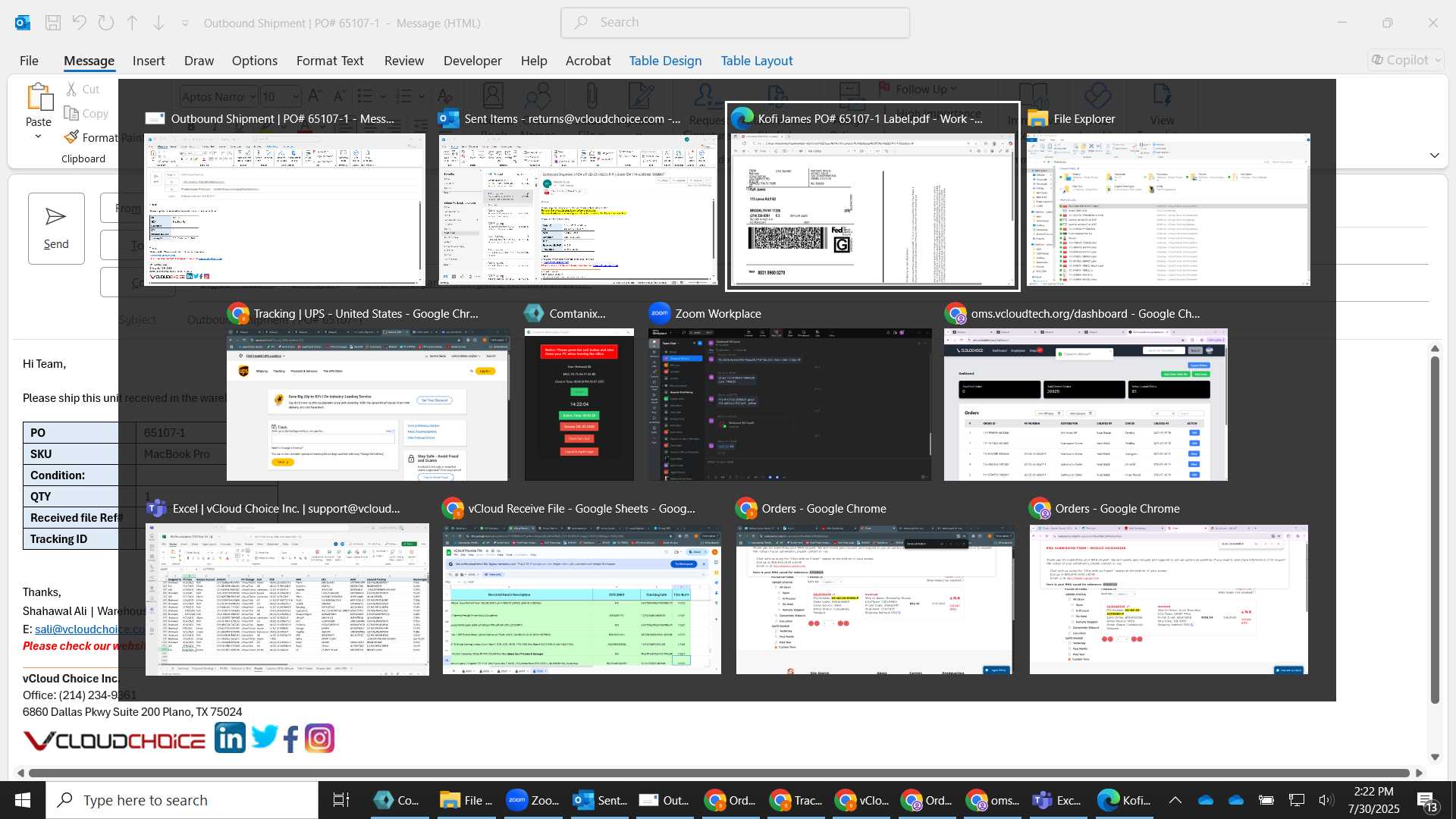Click the Tracking ID table cell
The height and width of the screenshot is (819, 1456).
coord(80,538)
